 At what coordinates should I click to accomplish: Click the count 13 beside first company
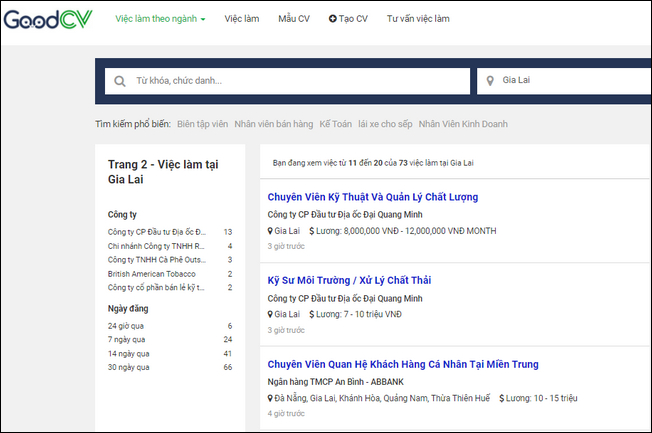(x=228, y=232)
